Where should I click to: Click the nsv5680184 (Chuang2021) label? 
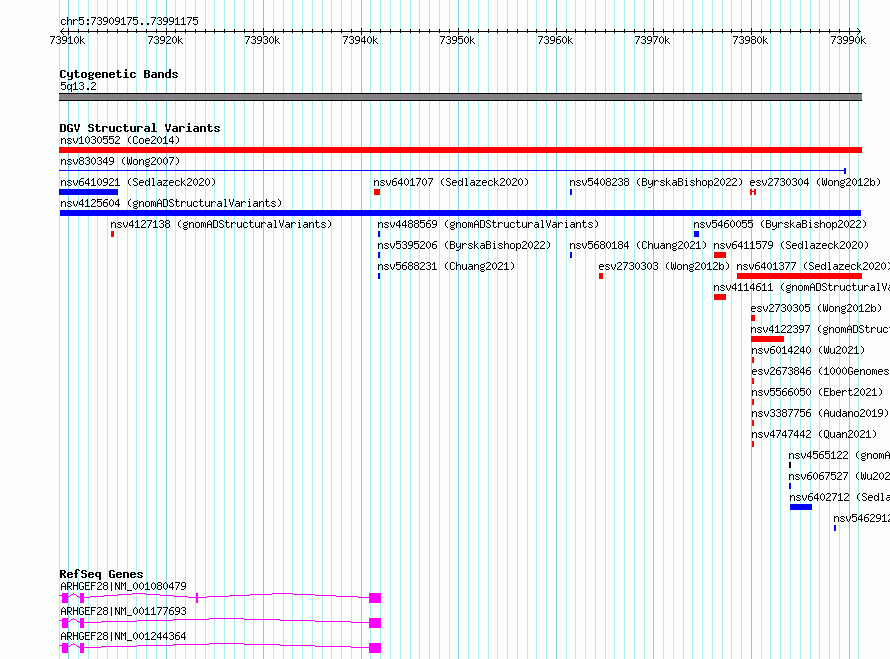click(x=637, y=245)
